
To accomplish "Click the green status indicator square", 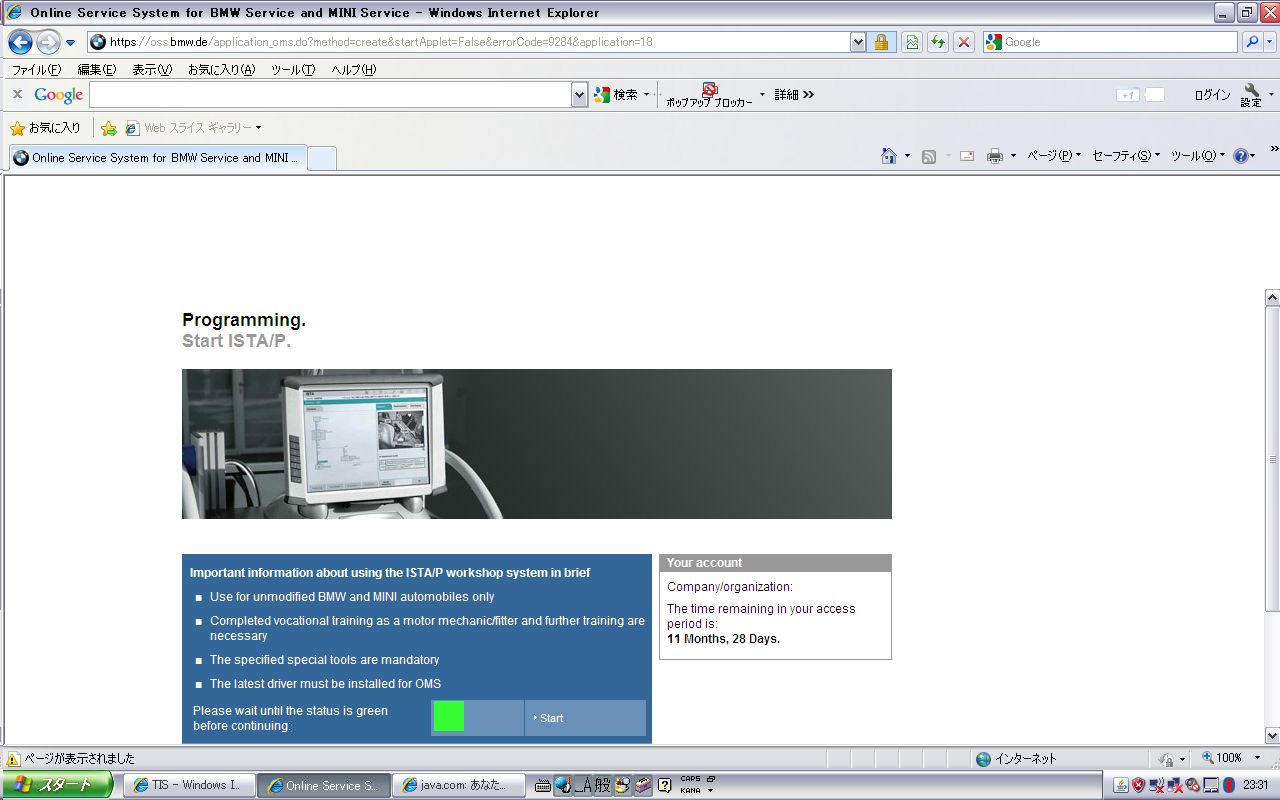I will pos(449,717).
